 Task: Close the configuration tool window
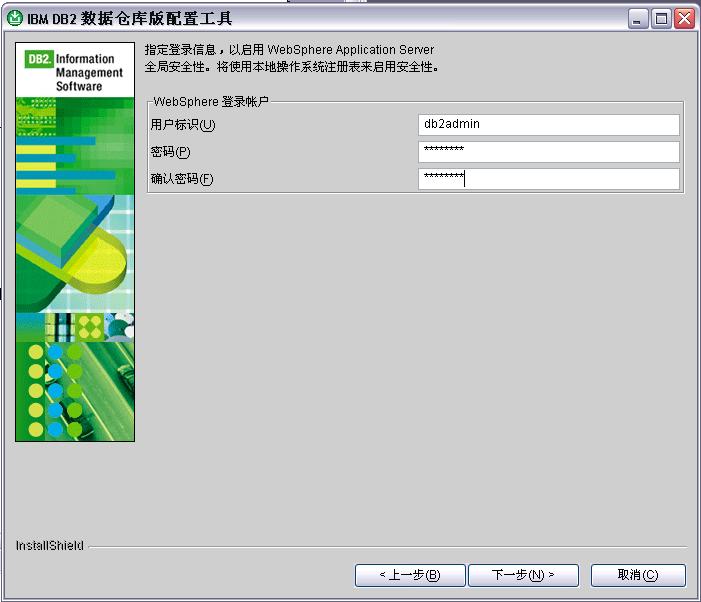coord(684,19)
